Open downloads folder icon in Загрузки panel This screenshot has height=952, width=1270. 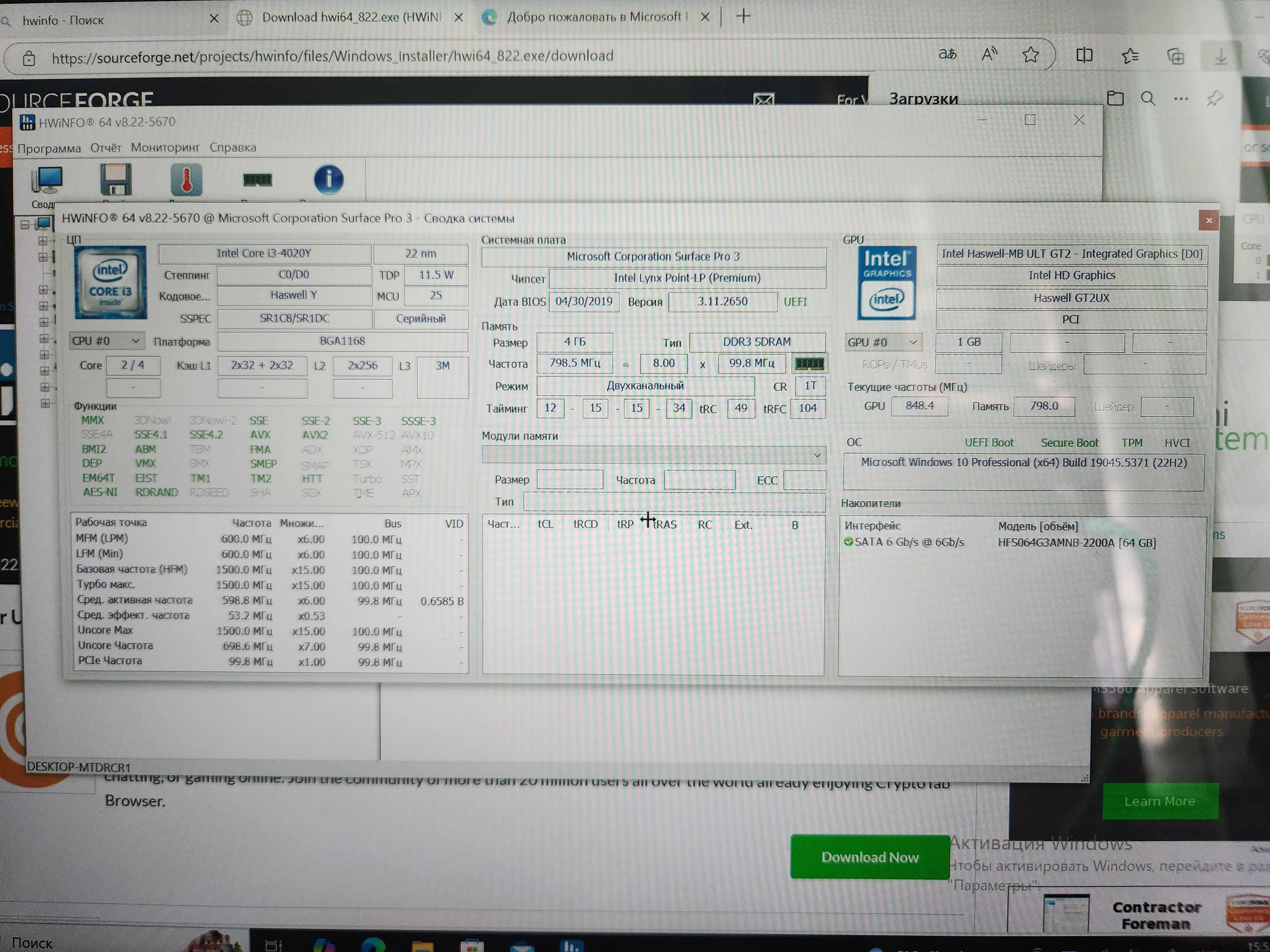[1114, 98]
